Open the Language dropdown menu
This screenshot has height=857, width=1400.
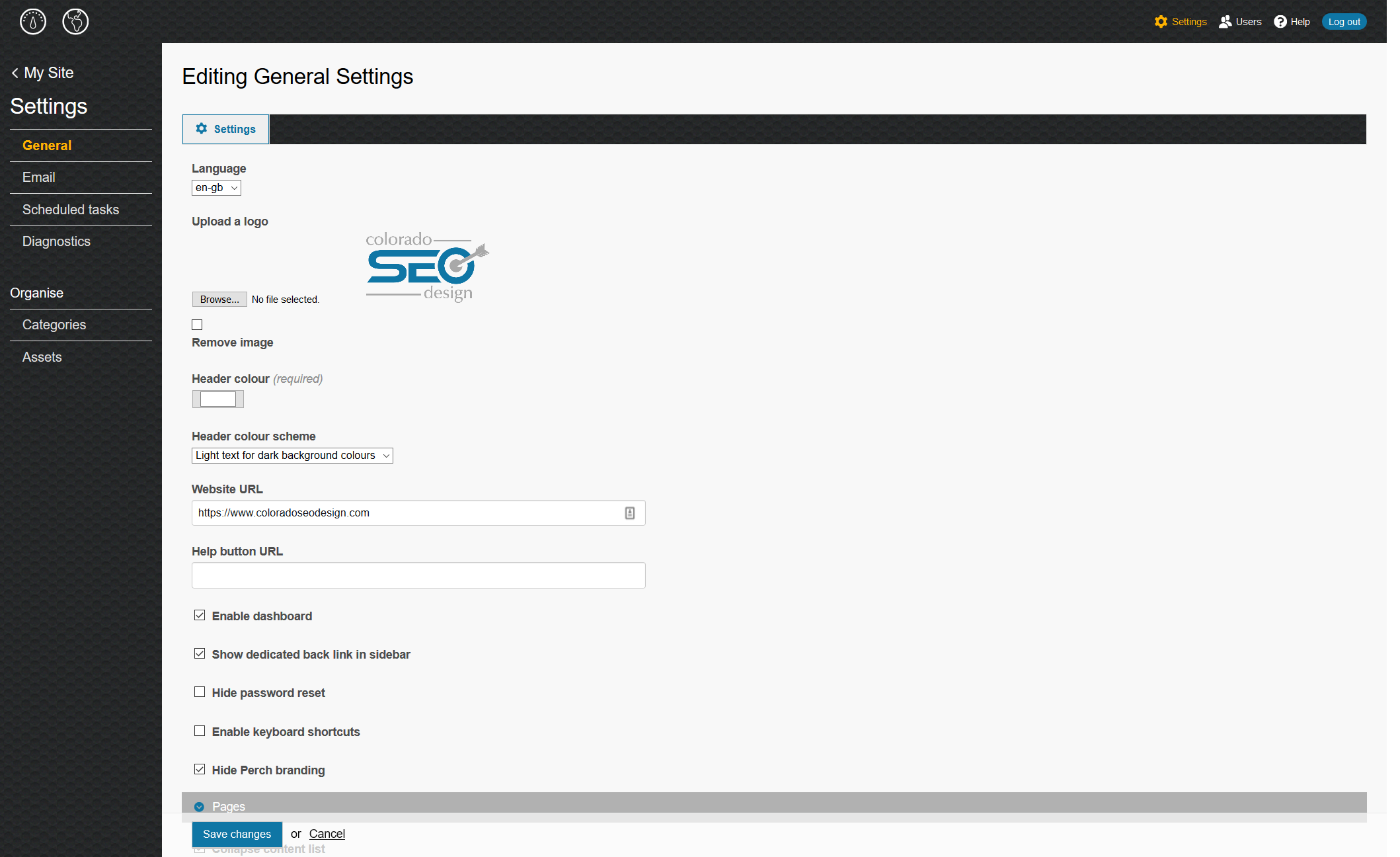pos(215,187)
